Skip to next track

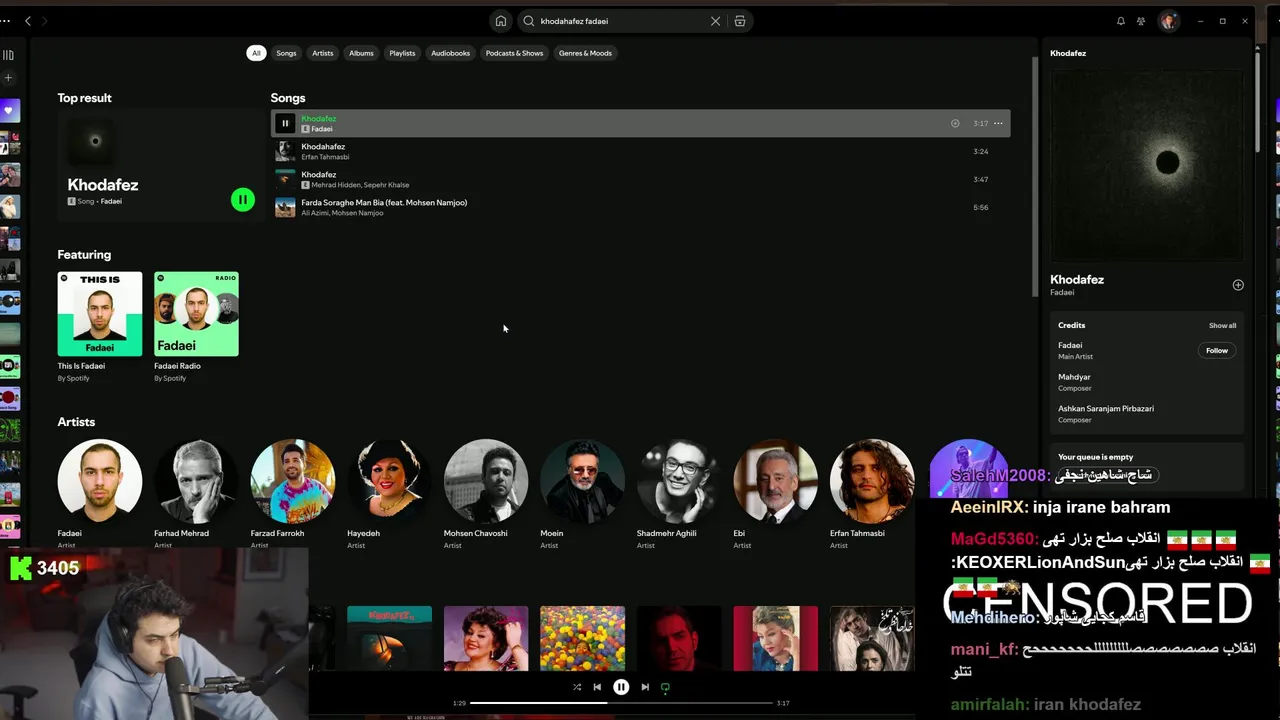coord(645,687)
